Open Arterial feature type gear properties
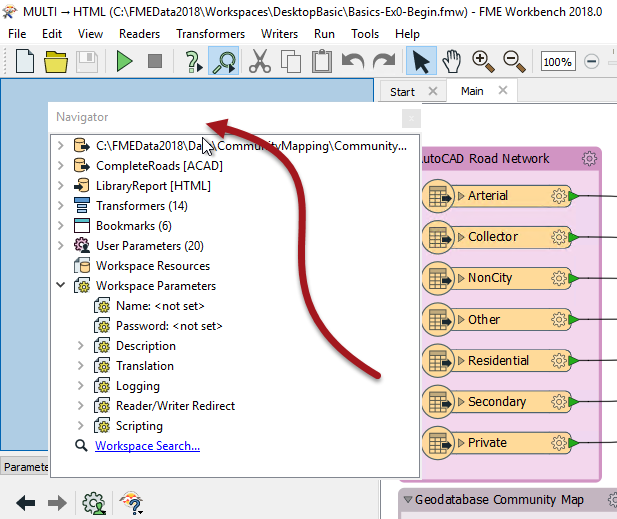The width and height of the screenshot is (617, 519). (x=559, y=196)
